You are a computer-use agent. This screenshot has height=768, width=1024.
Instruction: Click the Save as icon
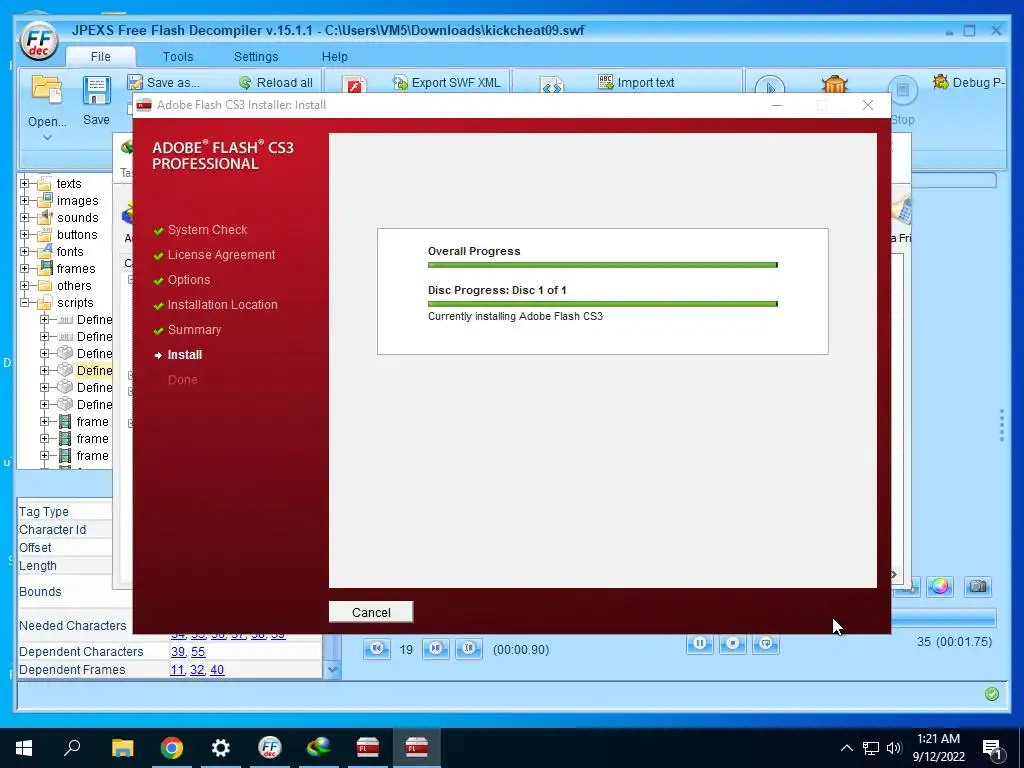(x=135, y=82)
